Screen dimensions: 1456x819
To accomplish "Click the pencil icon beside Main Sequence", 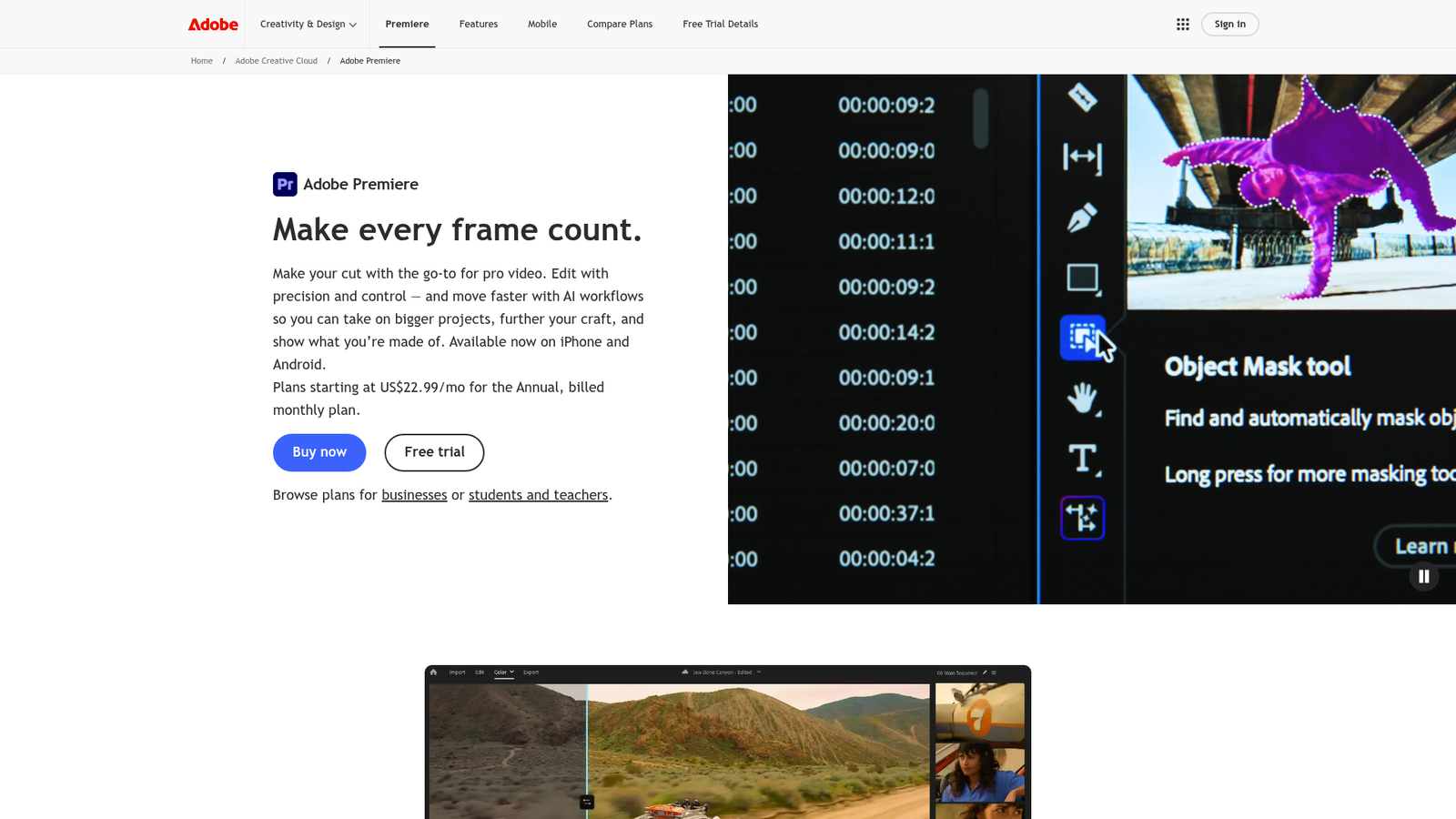I will click(x=985, y=672).
